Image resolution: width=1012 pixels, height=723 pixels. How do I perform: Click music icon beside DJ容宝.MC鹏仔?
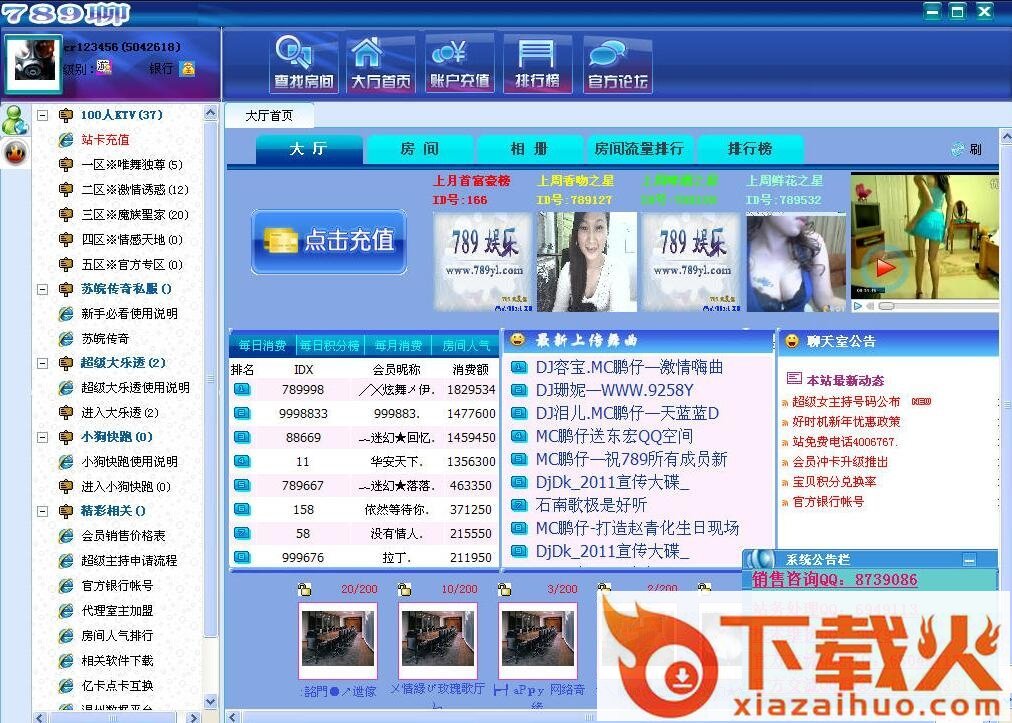[519, 367]
